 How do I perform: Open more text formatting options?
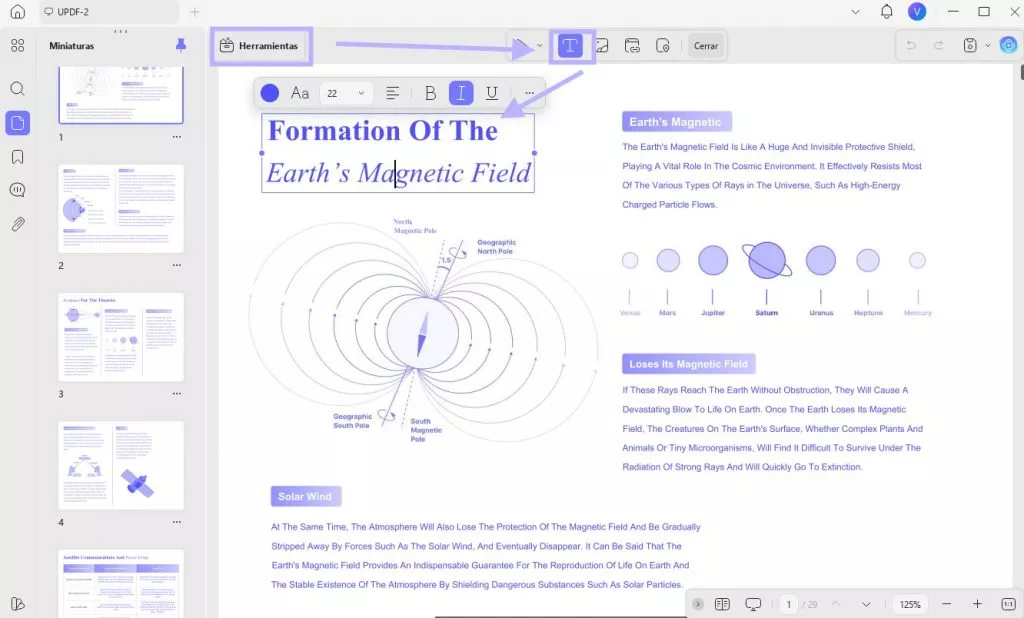[x=530, y=93]
